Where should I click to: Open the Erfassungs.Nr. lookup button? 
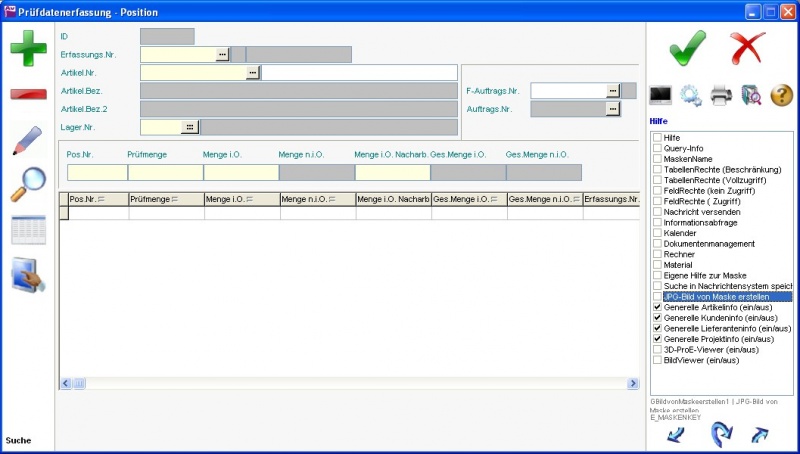[222, 55]
